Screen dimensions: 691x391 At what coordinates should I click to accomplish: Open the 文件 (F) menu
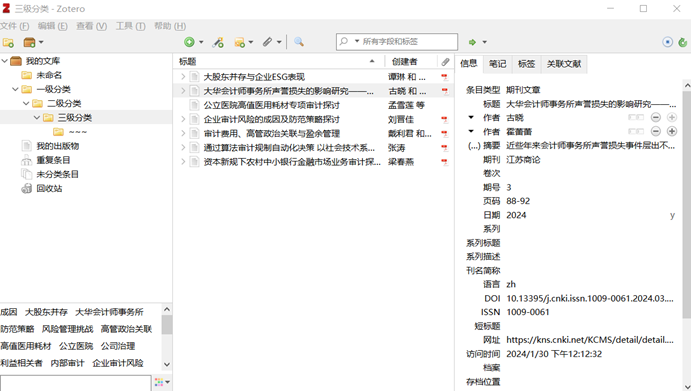coord(15,26)
